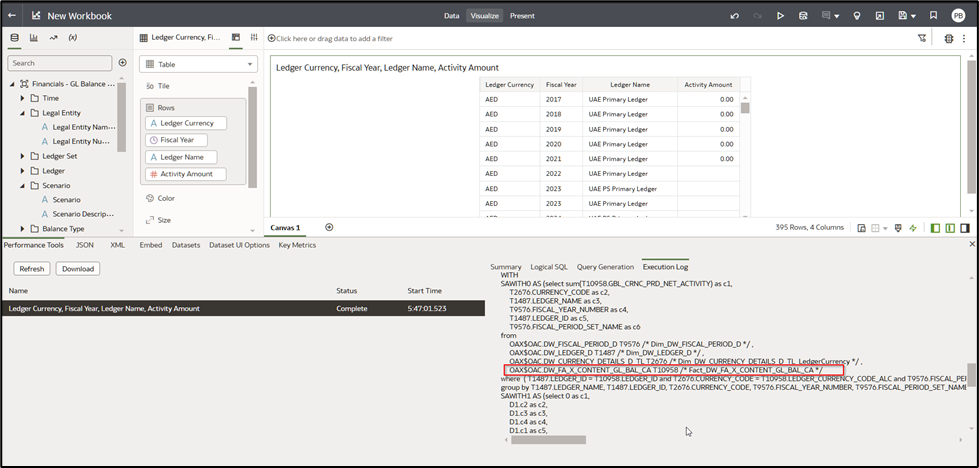Toggle the grammar panel visibility

point(950,228)
